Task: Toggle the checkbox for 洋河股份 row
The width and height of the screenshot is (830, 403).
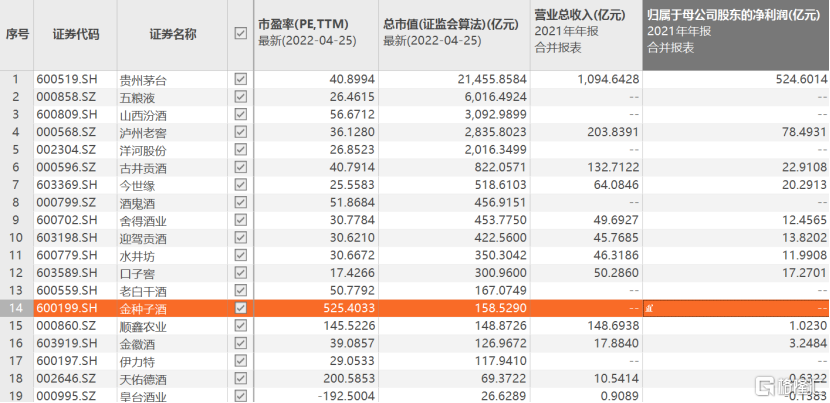Action: click(240, 150)
